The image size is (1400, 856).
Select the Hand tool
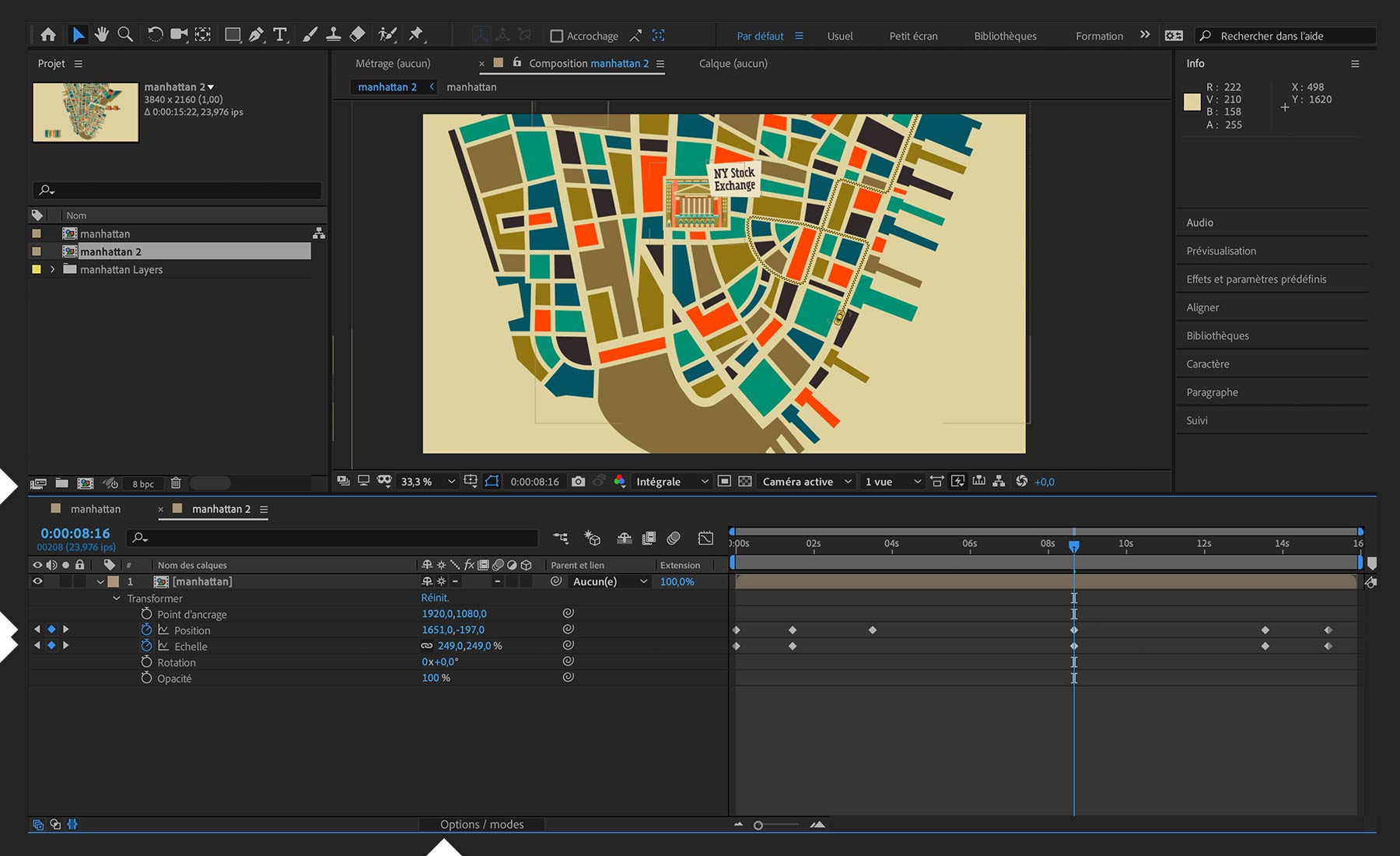(x=101, y=34)
